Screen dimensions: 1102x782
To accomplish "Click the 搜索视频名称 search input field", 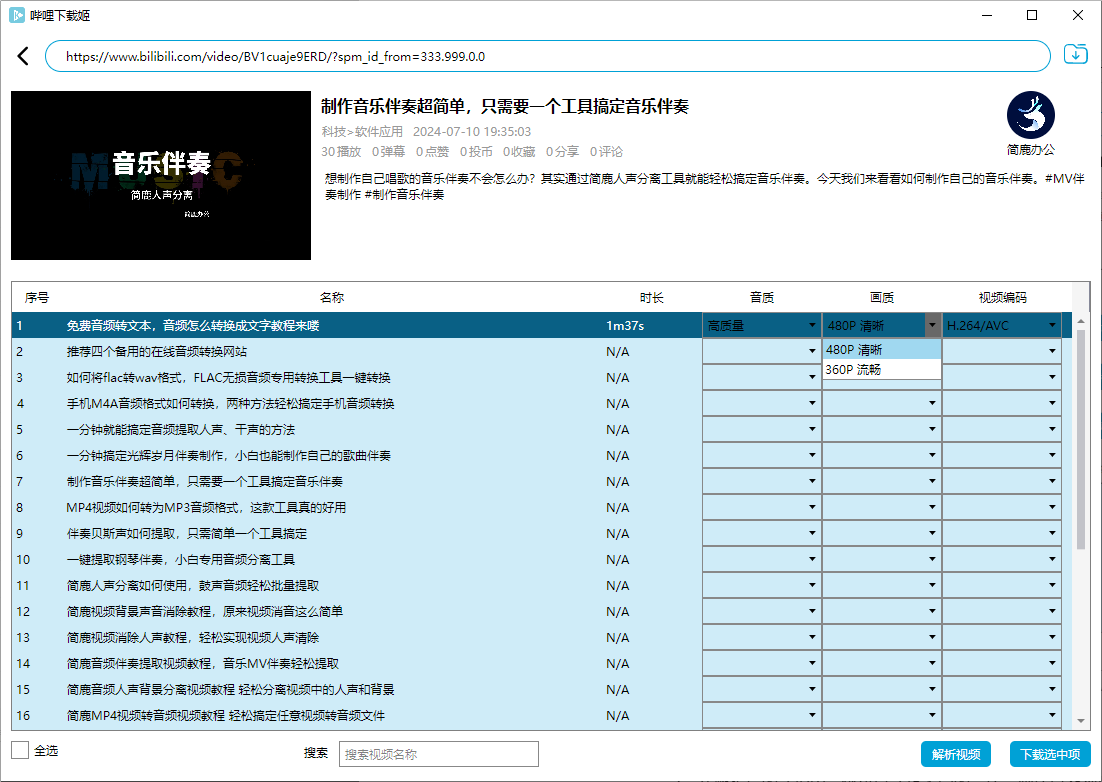I will 437,754.
